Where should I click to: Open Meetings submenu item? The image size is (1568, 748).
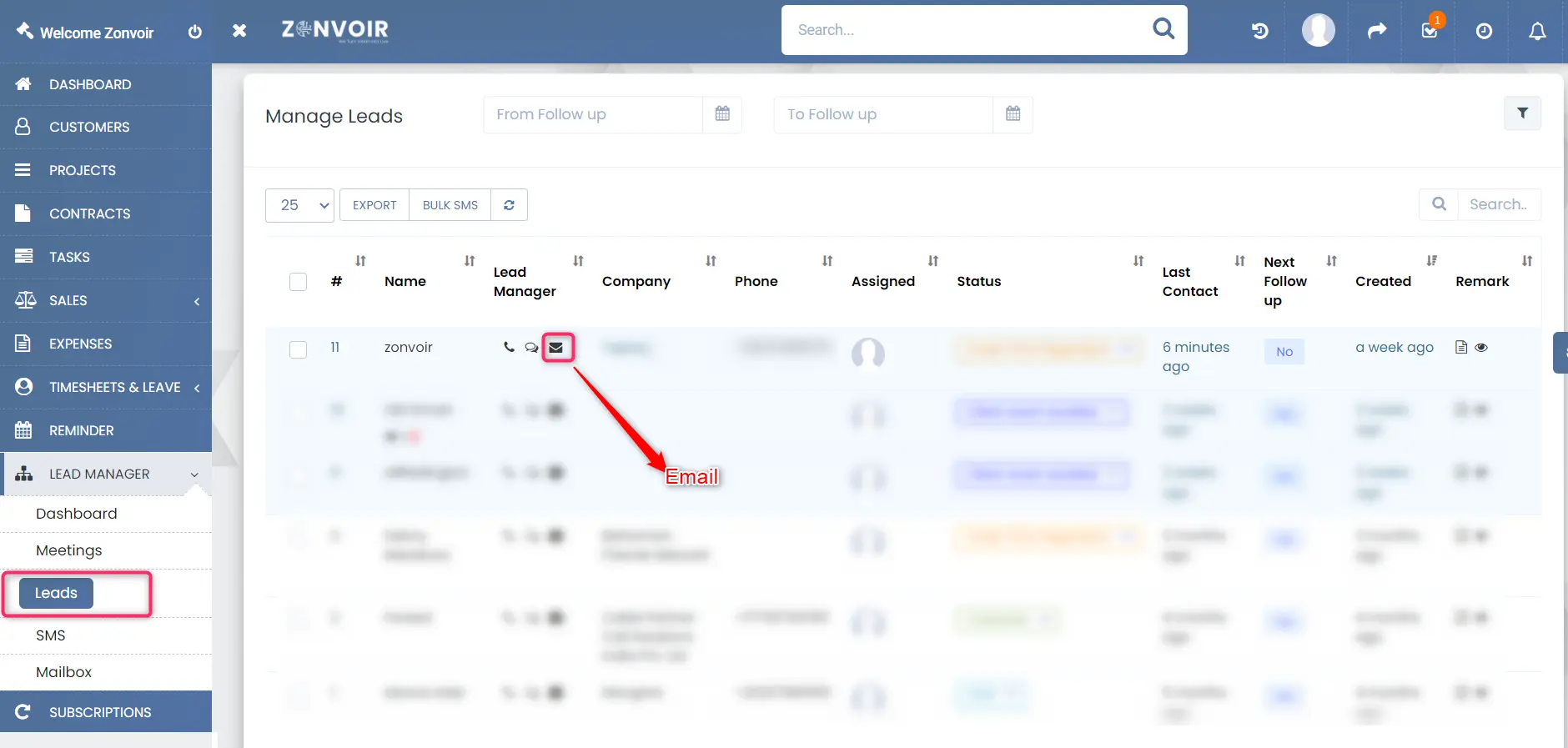[x=69, y=550]
